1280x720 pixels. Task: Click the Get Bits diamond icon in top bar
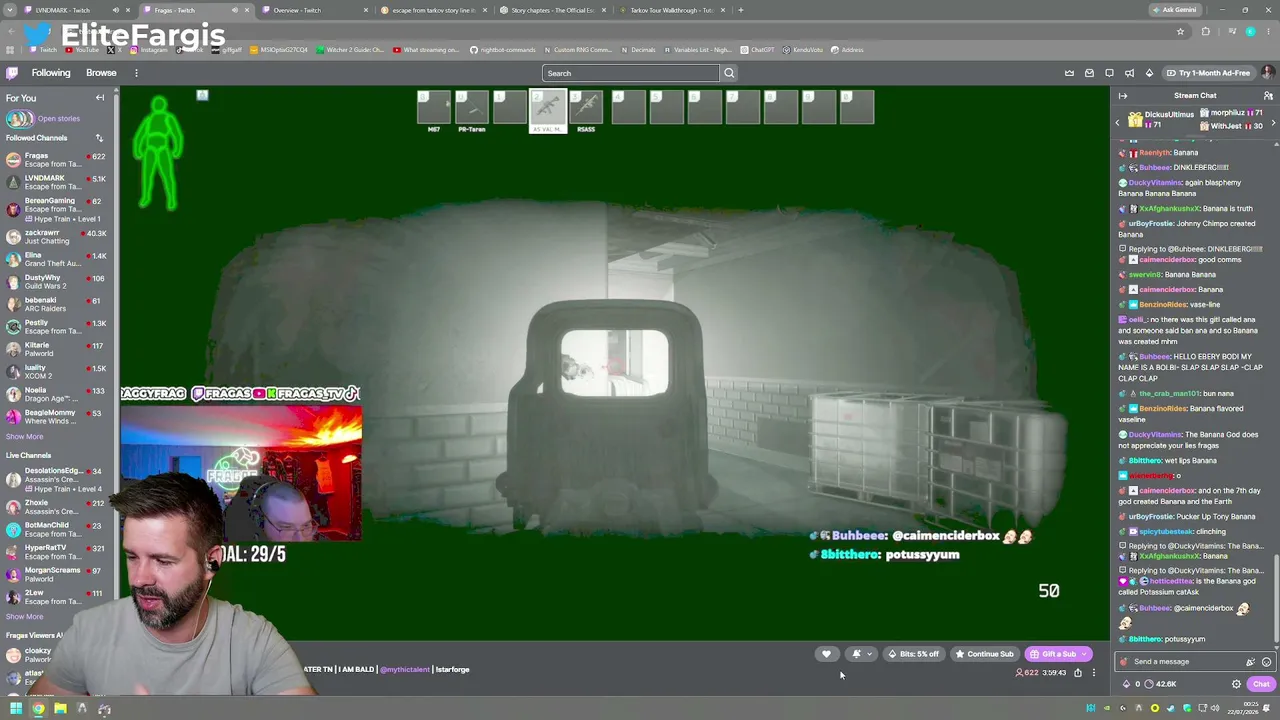click(1149, 73)
